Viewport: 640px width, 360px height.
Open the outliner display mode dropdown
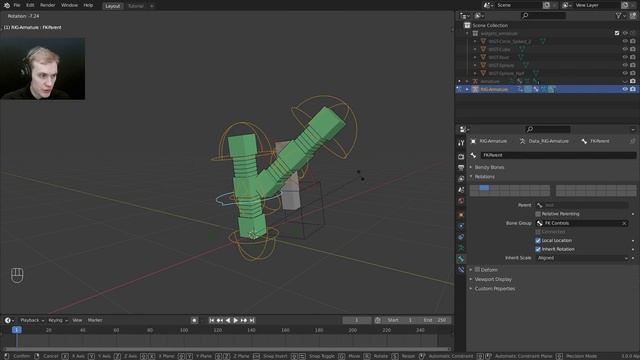(464, 16)
